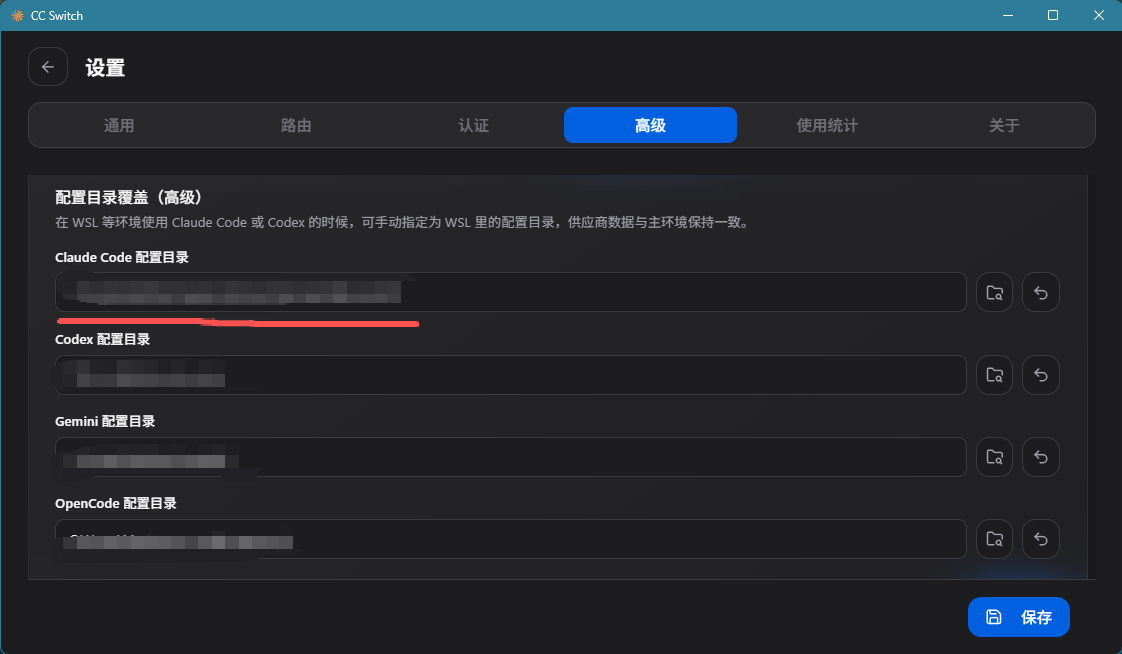This screenshot has height=654, width=1122.
Task: Browse folder for Codex config directory
Action: tap(995, 374)
